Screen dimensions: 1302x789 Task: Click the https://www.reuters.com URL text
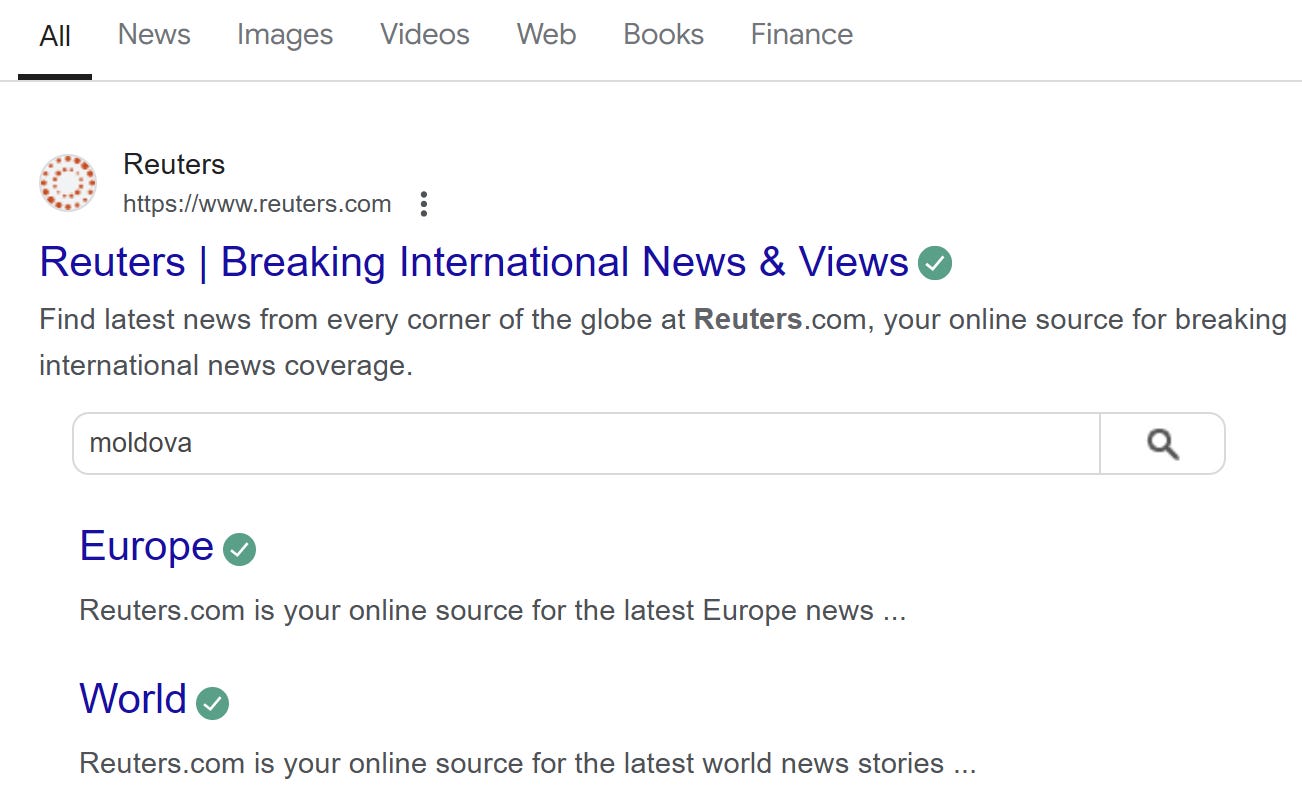257,205
